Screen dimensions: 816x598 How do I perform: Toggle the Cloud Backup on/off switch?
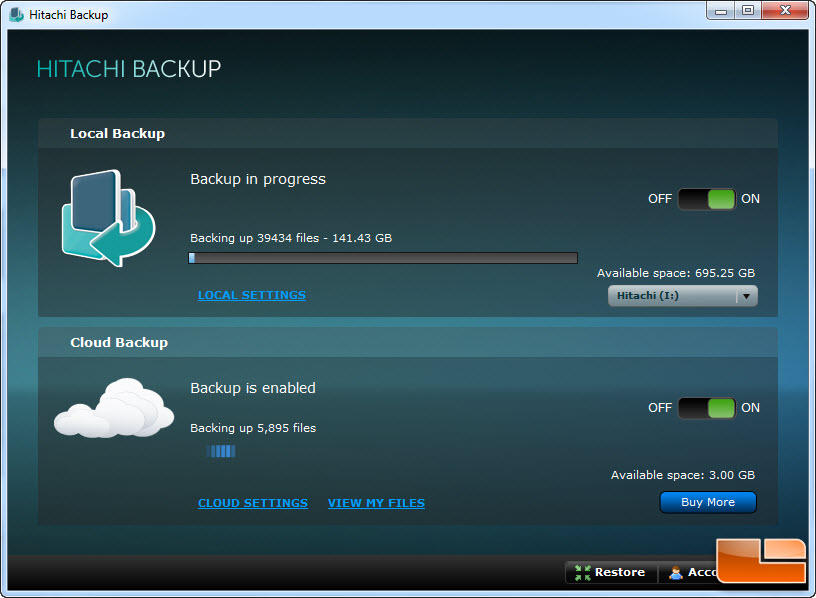point(707,408)
